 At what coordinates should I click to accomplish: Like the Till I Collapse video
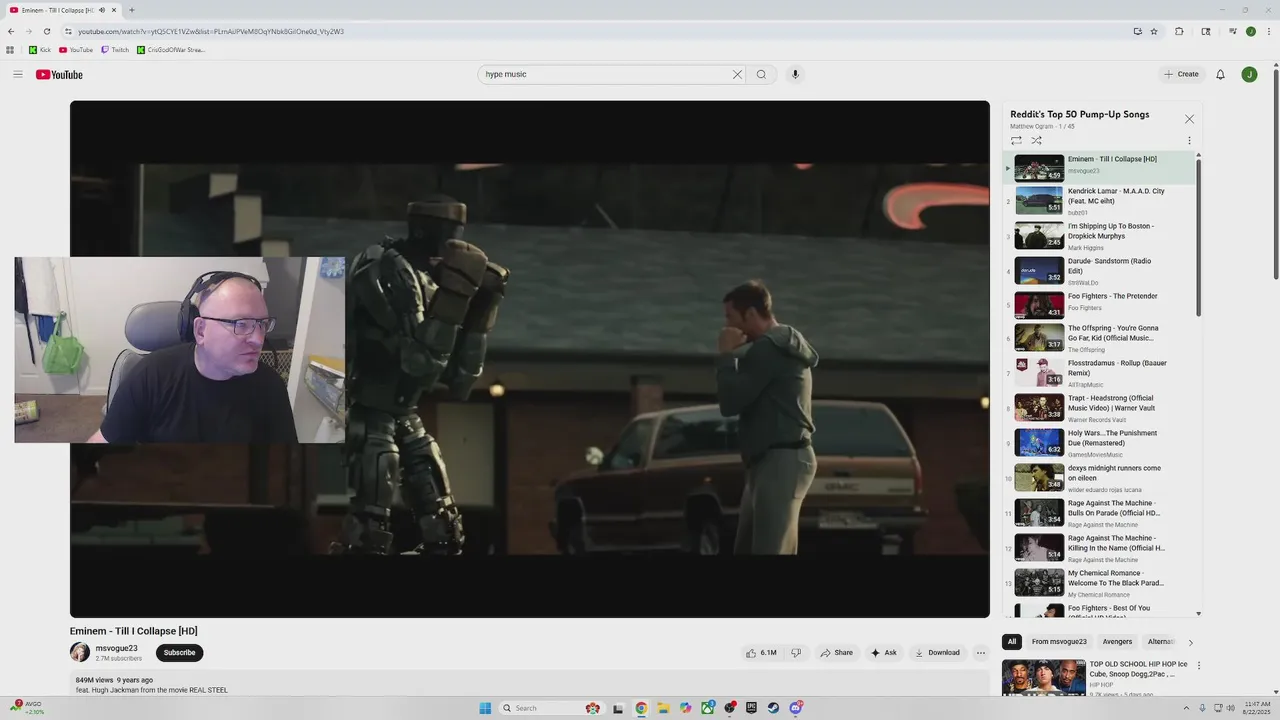[761, 653]
